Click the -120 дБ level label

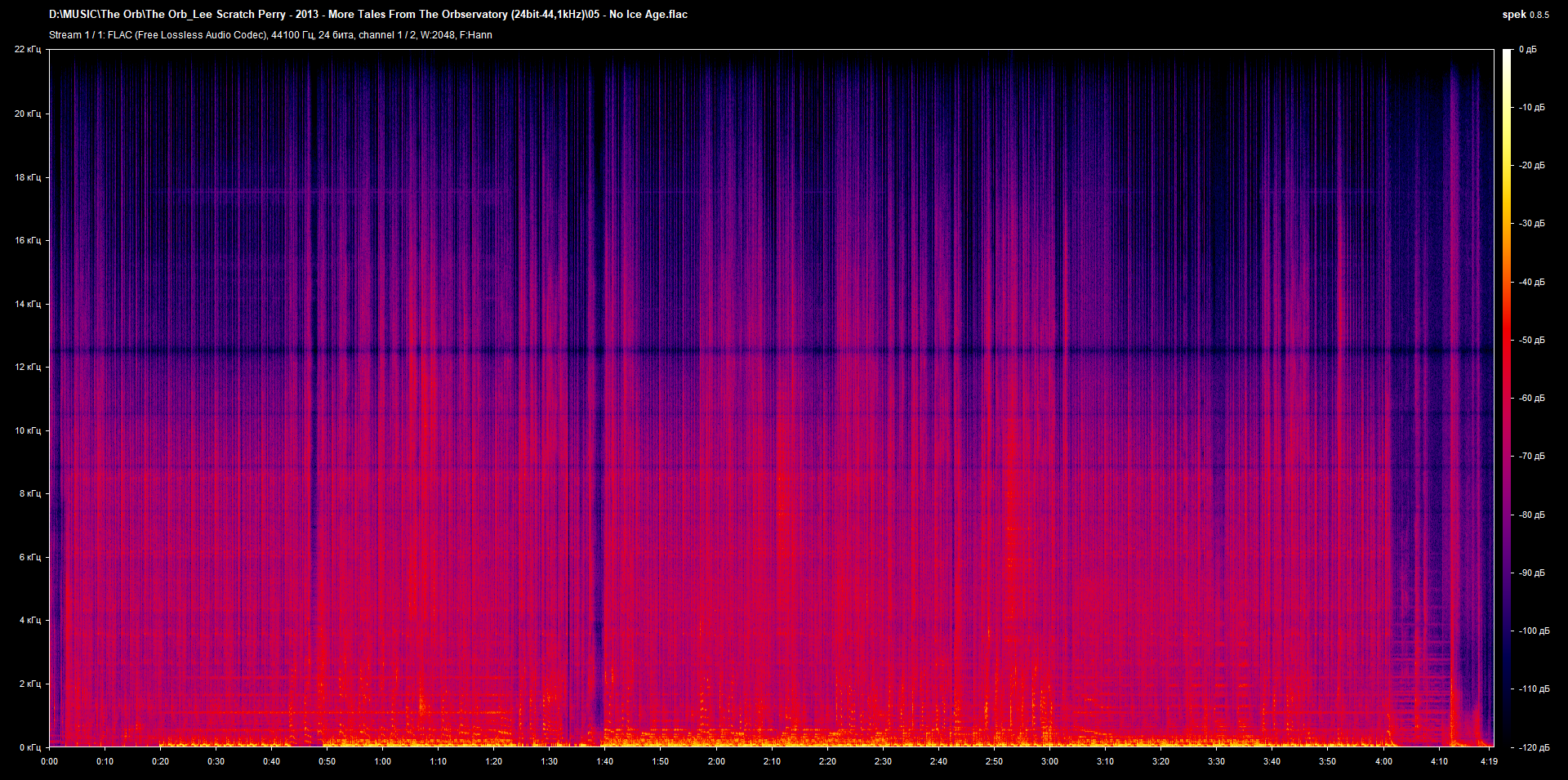point(1534,747)
